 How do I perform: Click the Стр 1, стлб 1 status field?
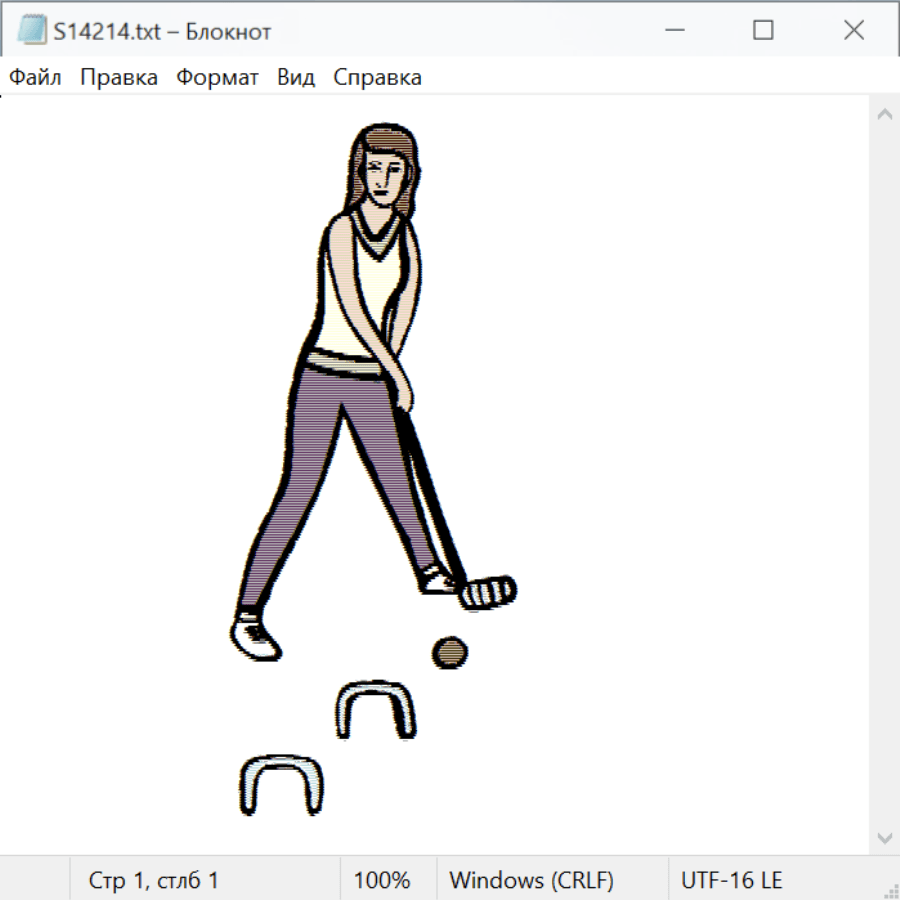(154, 880)
